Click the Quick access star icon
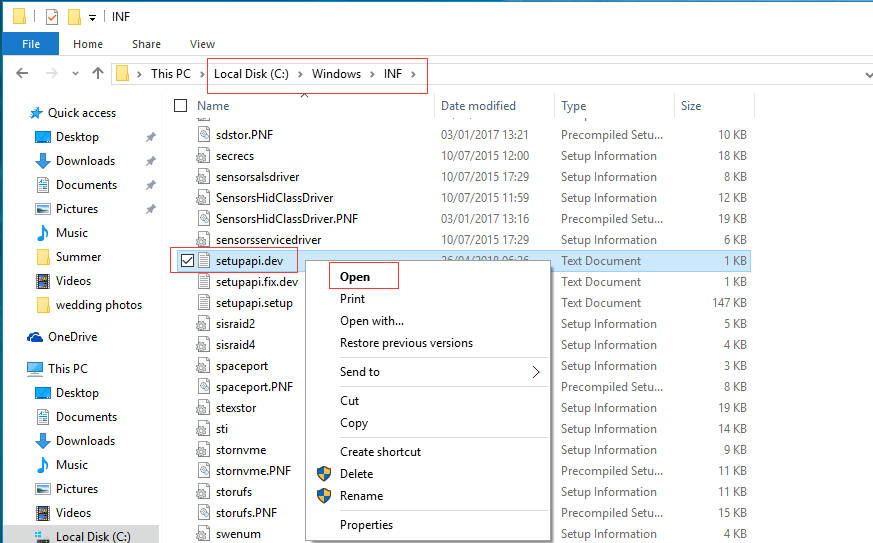 pos(36,113)
